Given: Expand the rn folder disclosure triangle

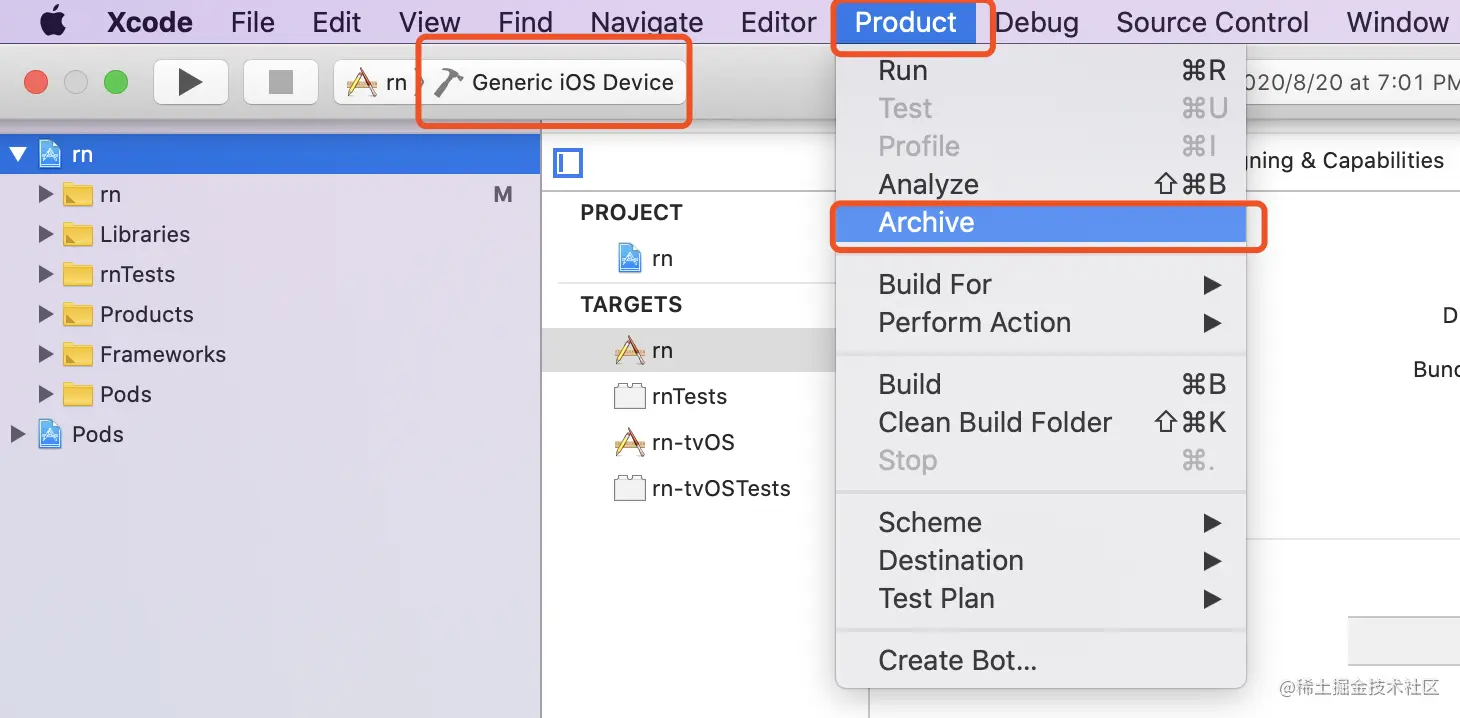Looking at the screenshot, I should (x=45, y=194).
